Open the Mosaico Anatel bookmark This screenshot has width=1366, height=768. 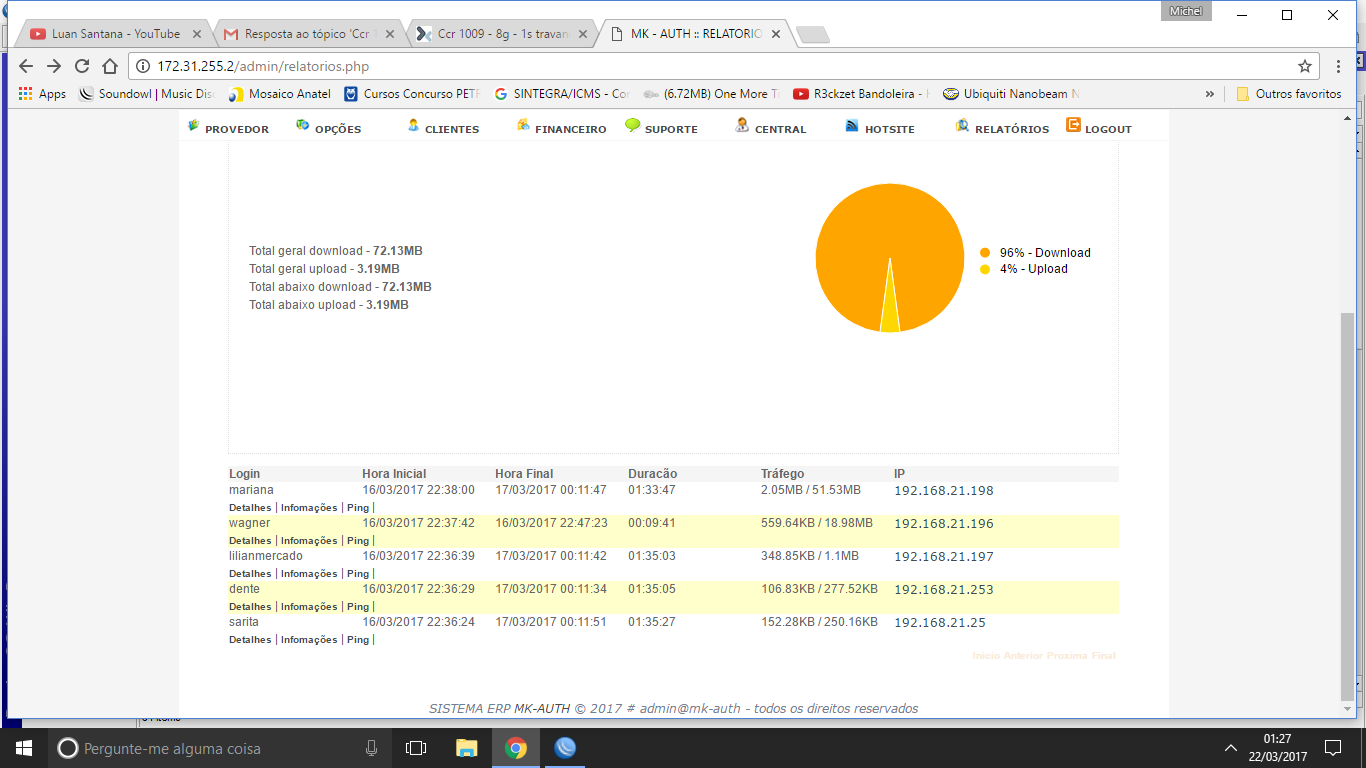tap(280, 94)
